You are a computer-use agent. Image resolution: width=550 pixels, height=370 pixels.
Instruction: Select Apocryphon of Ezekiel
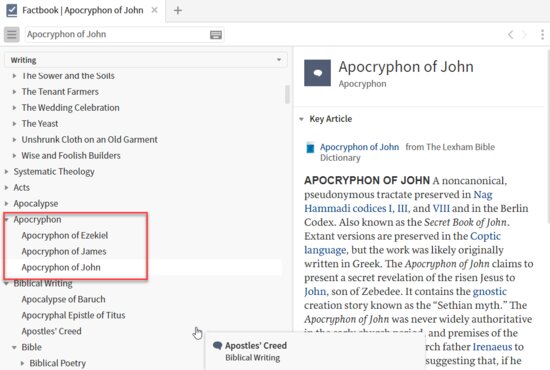click(x=65, y=235)
